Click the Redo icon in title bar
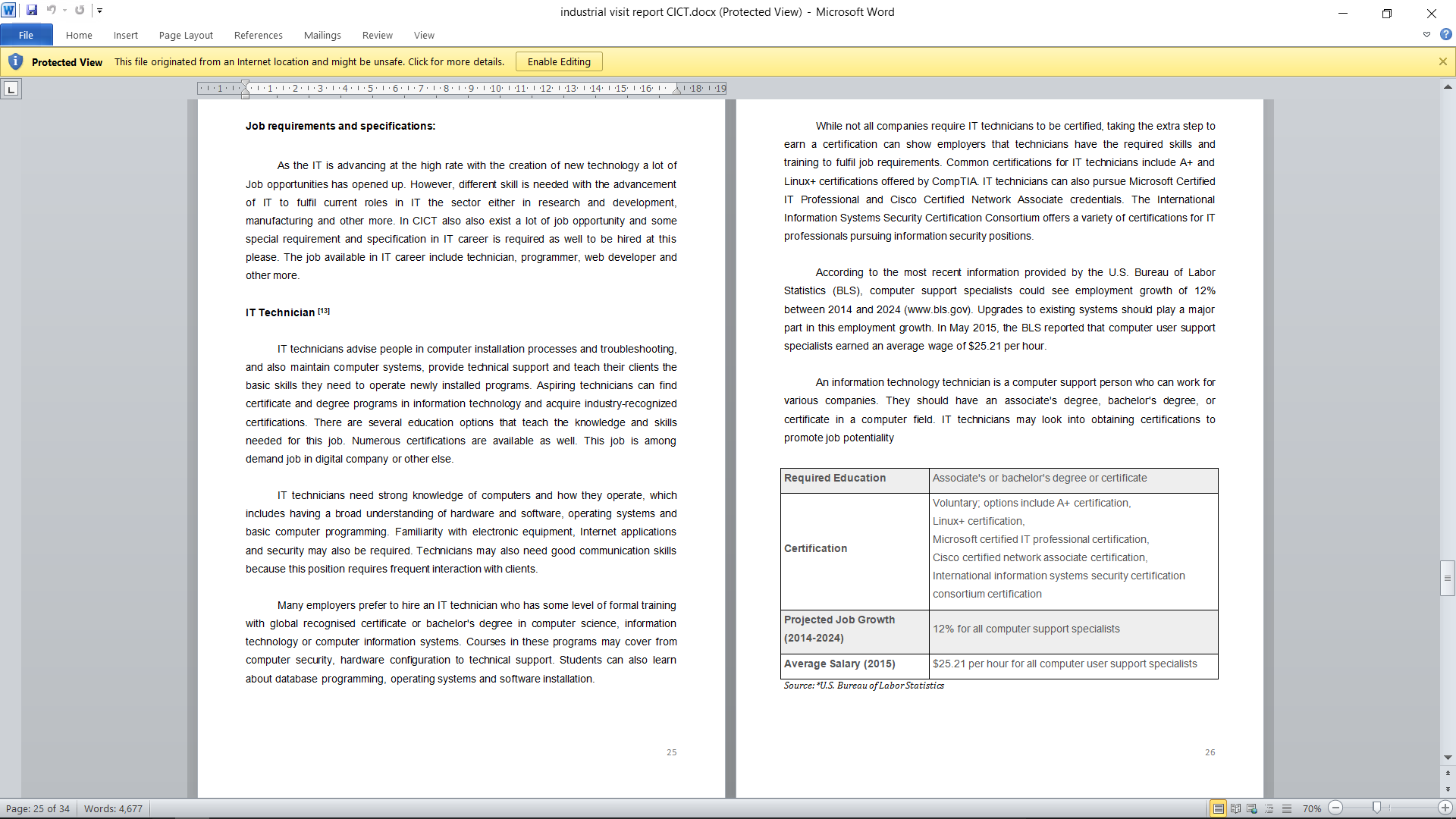The width and height of the screenshot is (1456, 819). coord(80,11)
